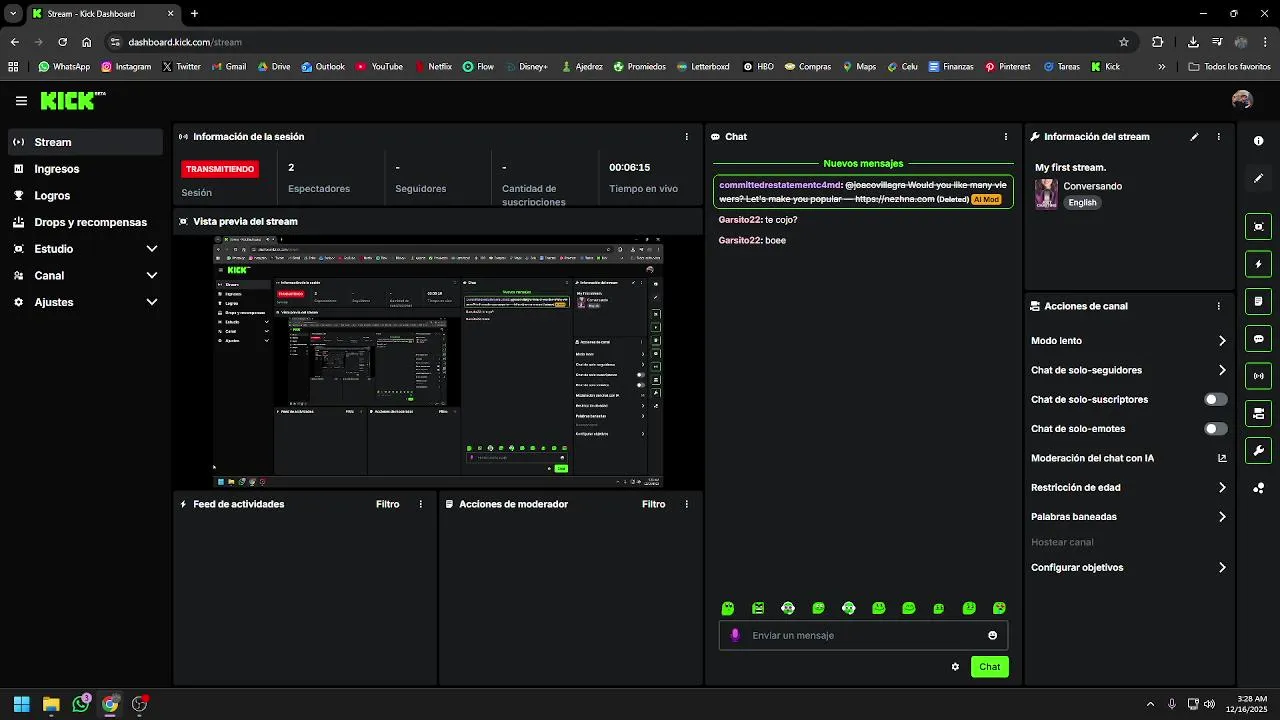Toggle the channel actions panel icon in right sidebar
The image size is (1280, 720).
point(1258,413)
